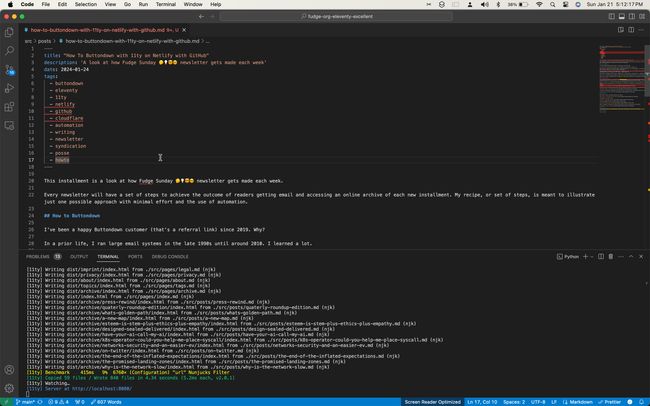
Task: Open the Explorer view in activity bar
Action: [x=9, y=32]
